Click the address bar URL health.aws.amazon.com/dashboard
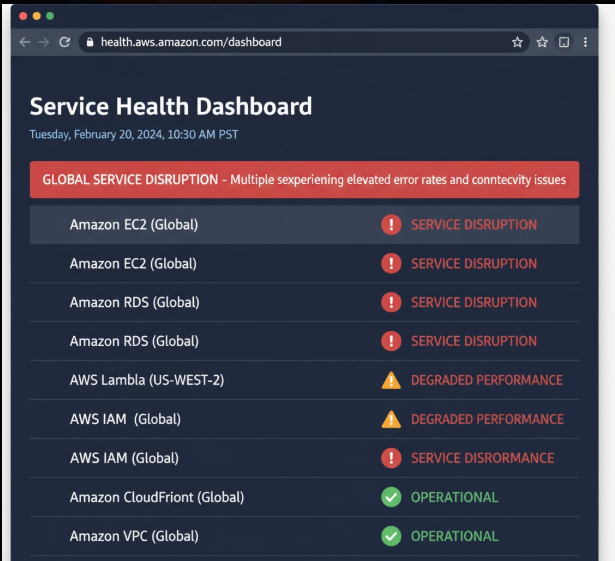The height and width of the screenshot is (561, 615). point(191,42)
